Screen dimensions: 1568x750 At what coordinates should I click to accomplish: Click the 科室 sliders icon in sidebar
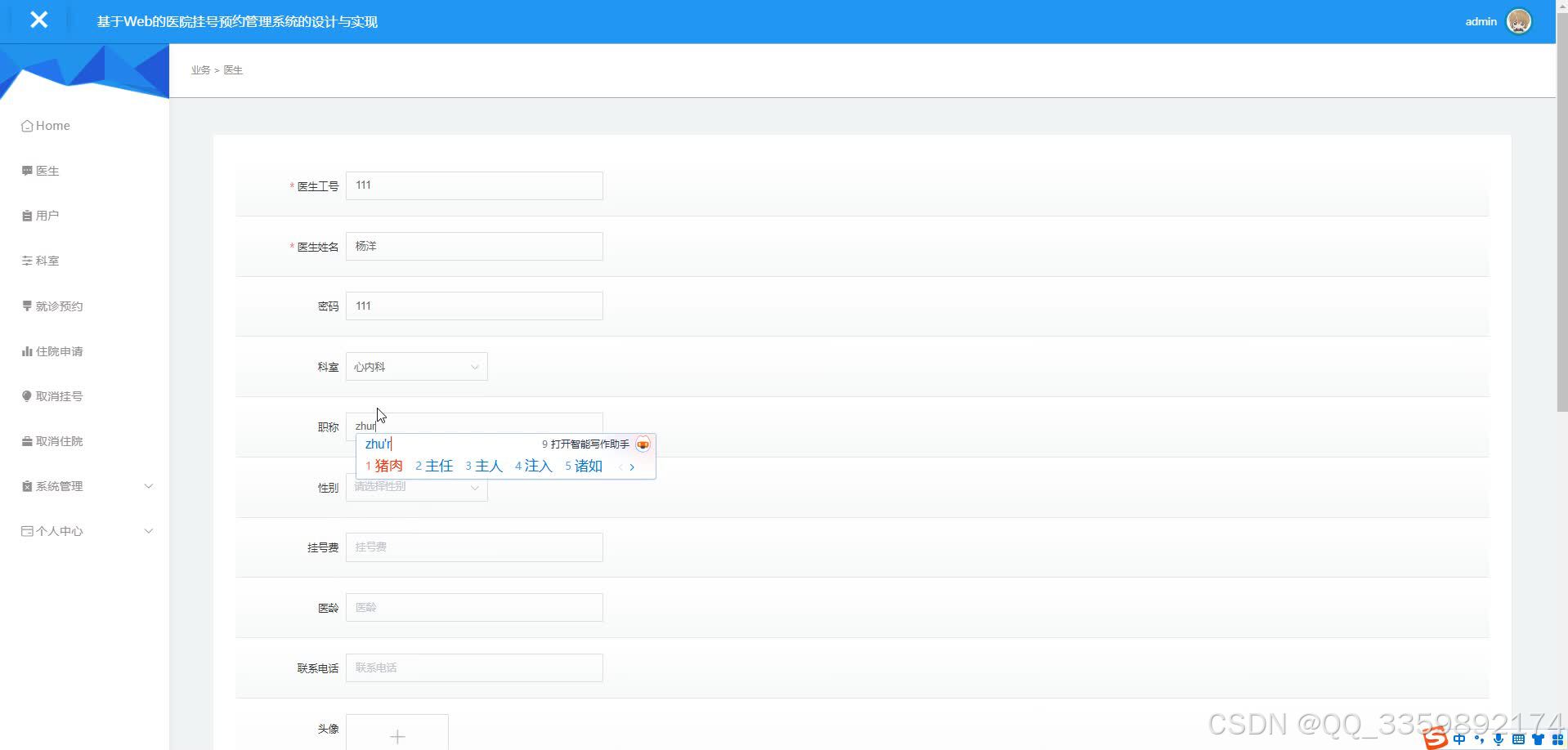click(x=27, y=261)
